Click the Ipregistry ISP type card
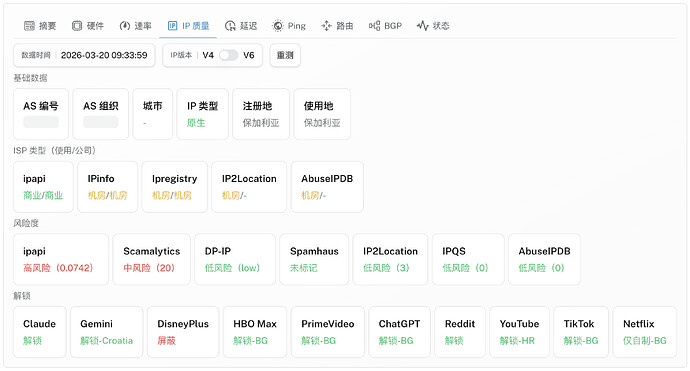The height and width of the screenshot is (371, 690). click(175, 187)
